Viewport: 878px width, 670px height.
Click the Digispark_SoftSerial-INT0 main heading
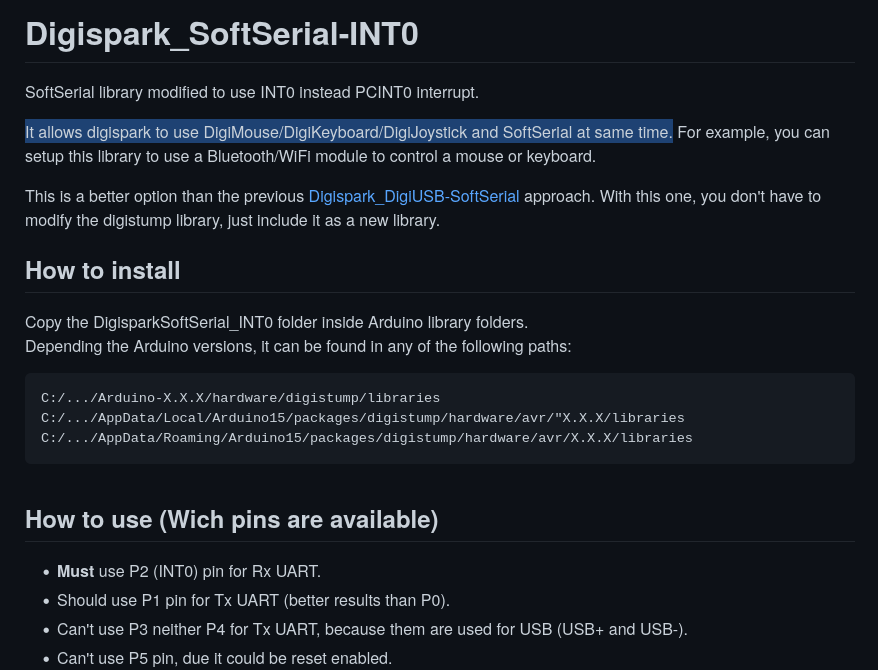[x=221, y=33]
